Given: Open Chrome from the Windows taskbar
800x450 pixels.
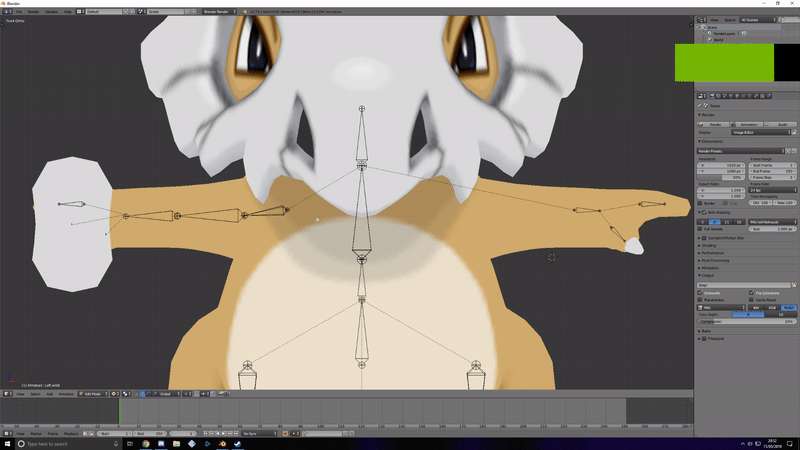Looking at the screenshot, I should (146, 444).
